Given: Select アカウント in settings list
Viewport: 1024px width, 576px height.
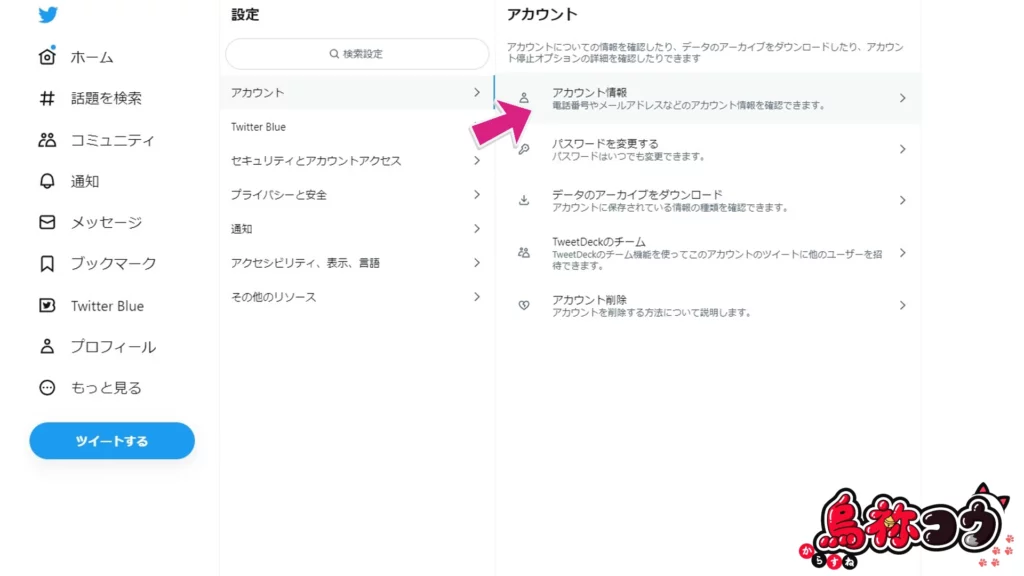Looking at the screenshot, I should coord(355,93).
